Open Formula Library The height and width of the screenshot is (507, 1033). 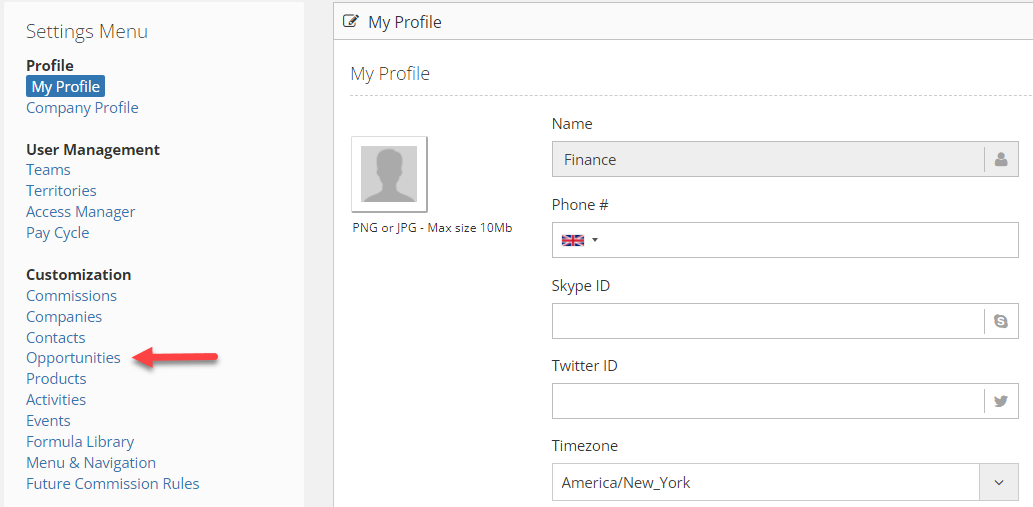80,442
